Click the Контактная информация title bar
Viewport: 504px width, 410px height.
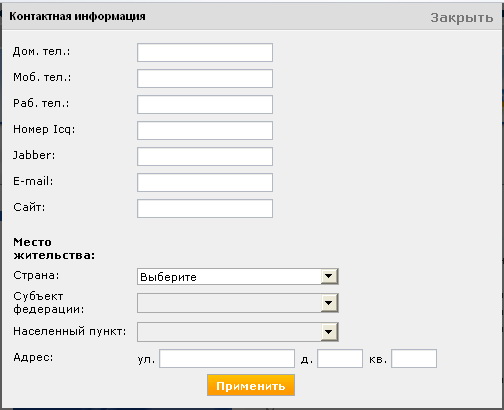tap(252, 17)
